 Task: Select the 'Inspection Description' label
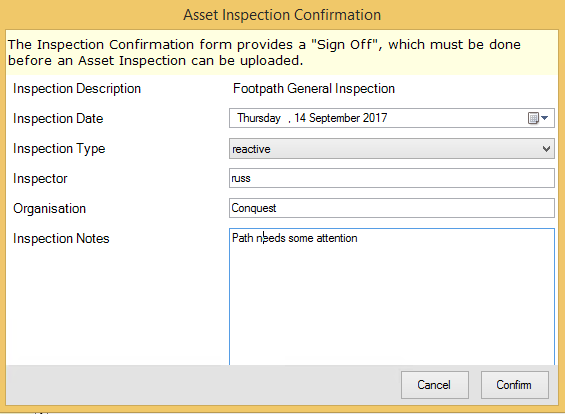coord(77,89)
